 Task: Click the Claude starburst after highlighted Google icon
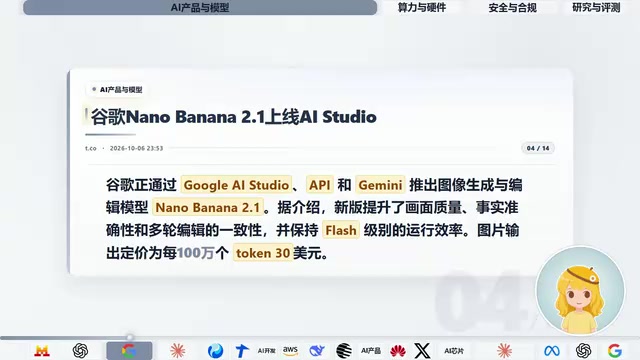click(178, 351)
